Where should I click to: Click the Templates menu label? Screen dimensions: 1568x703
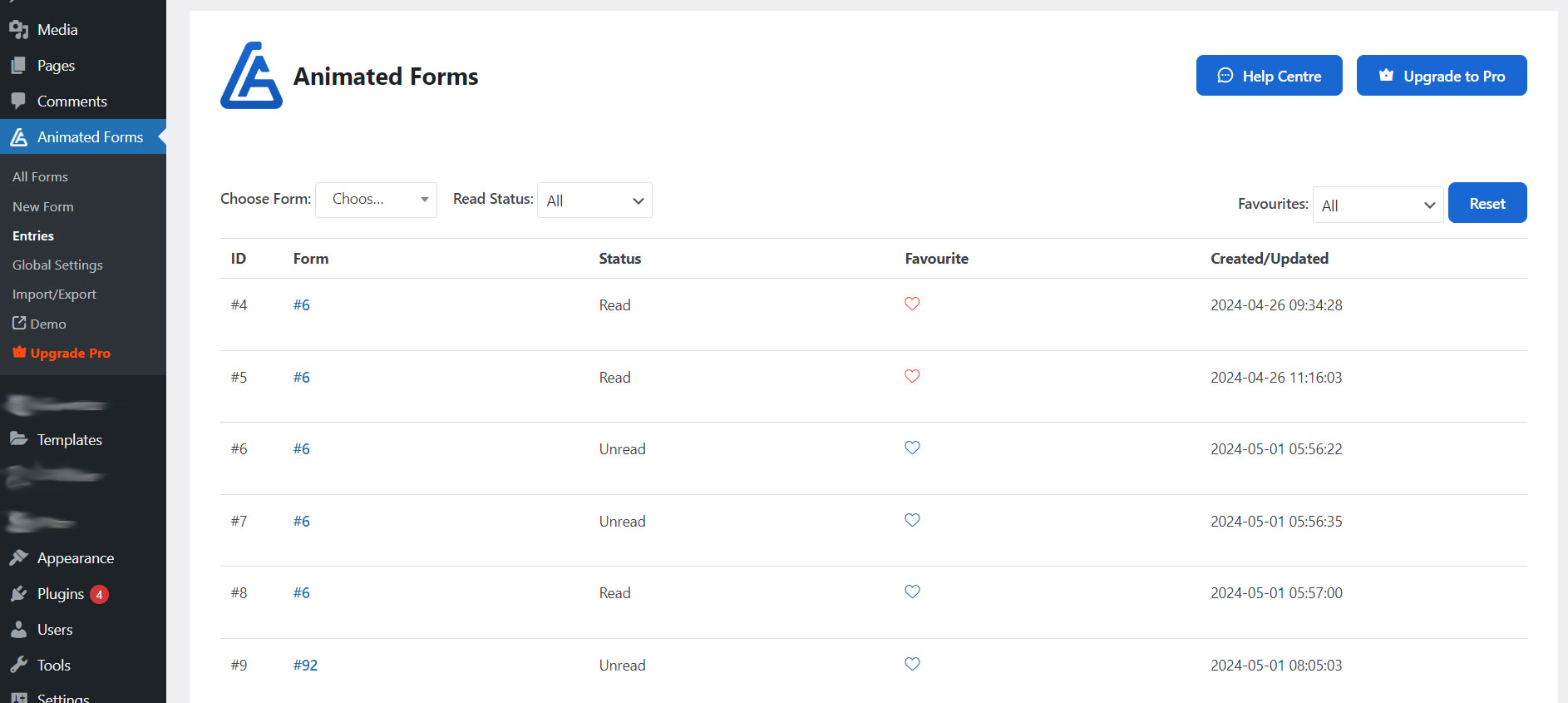[70, 440]
